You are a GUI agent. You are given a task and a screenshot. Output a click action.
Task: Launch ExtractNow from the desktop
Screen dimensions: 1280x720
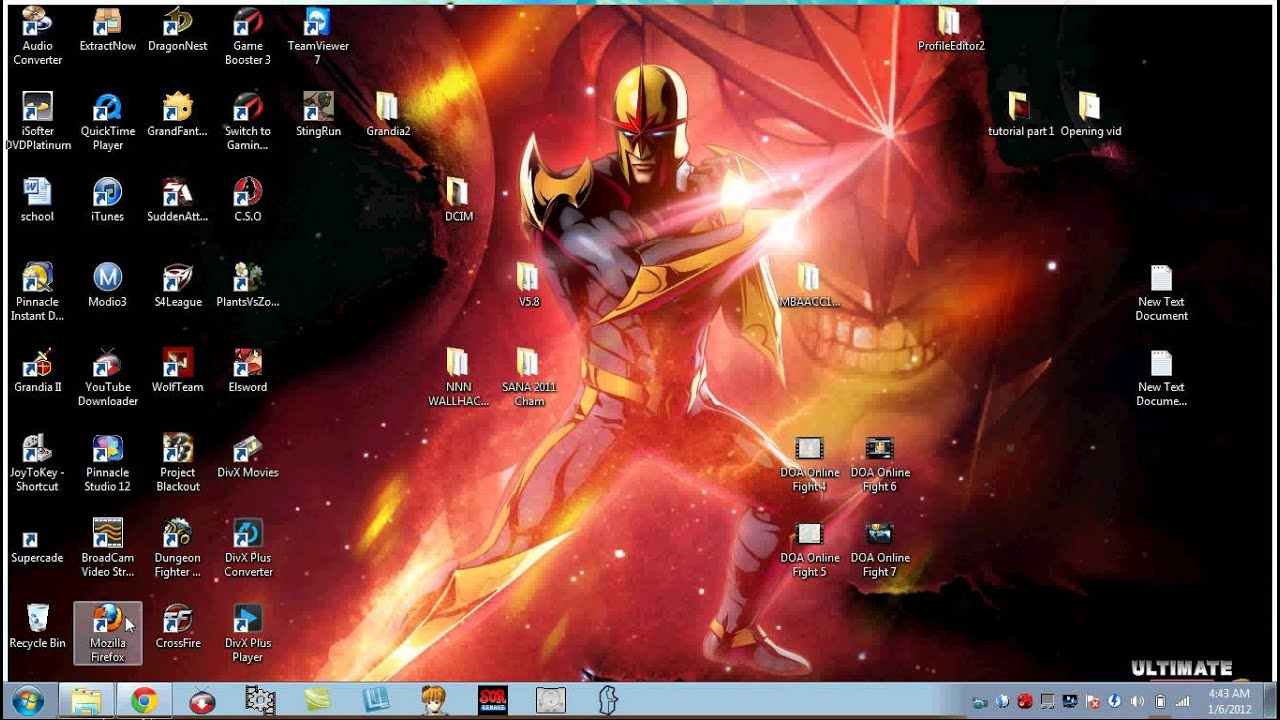(108, 29)
